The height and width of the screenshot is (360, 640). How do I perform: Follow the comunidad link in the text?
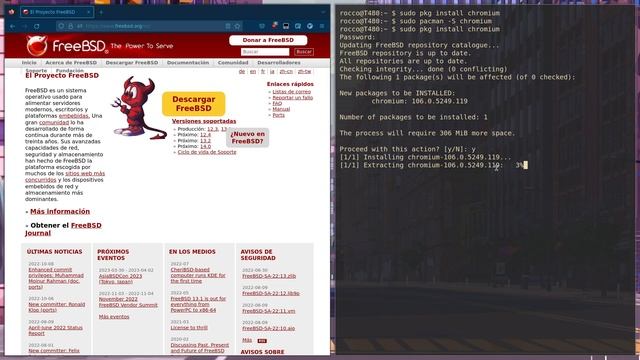[54, 122]
